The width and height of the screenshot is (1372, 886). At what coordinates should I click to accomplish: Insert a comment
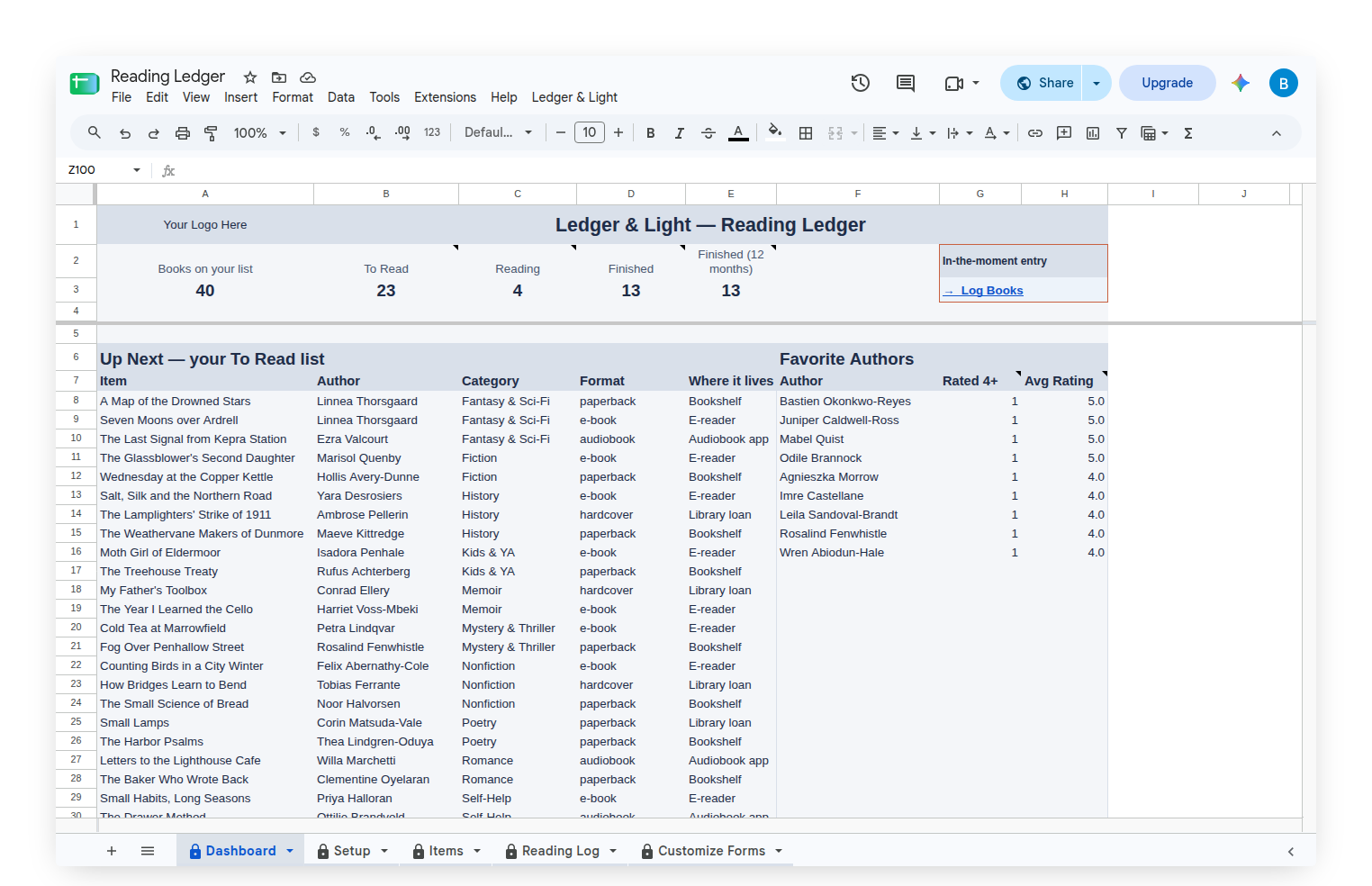tap(1064, 133)
